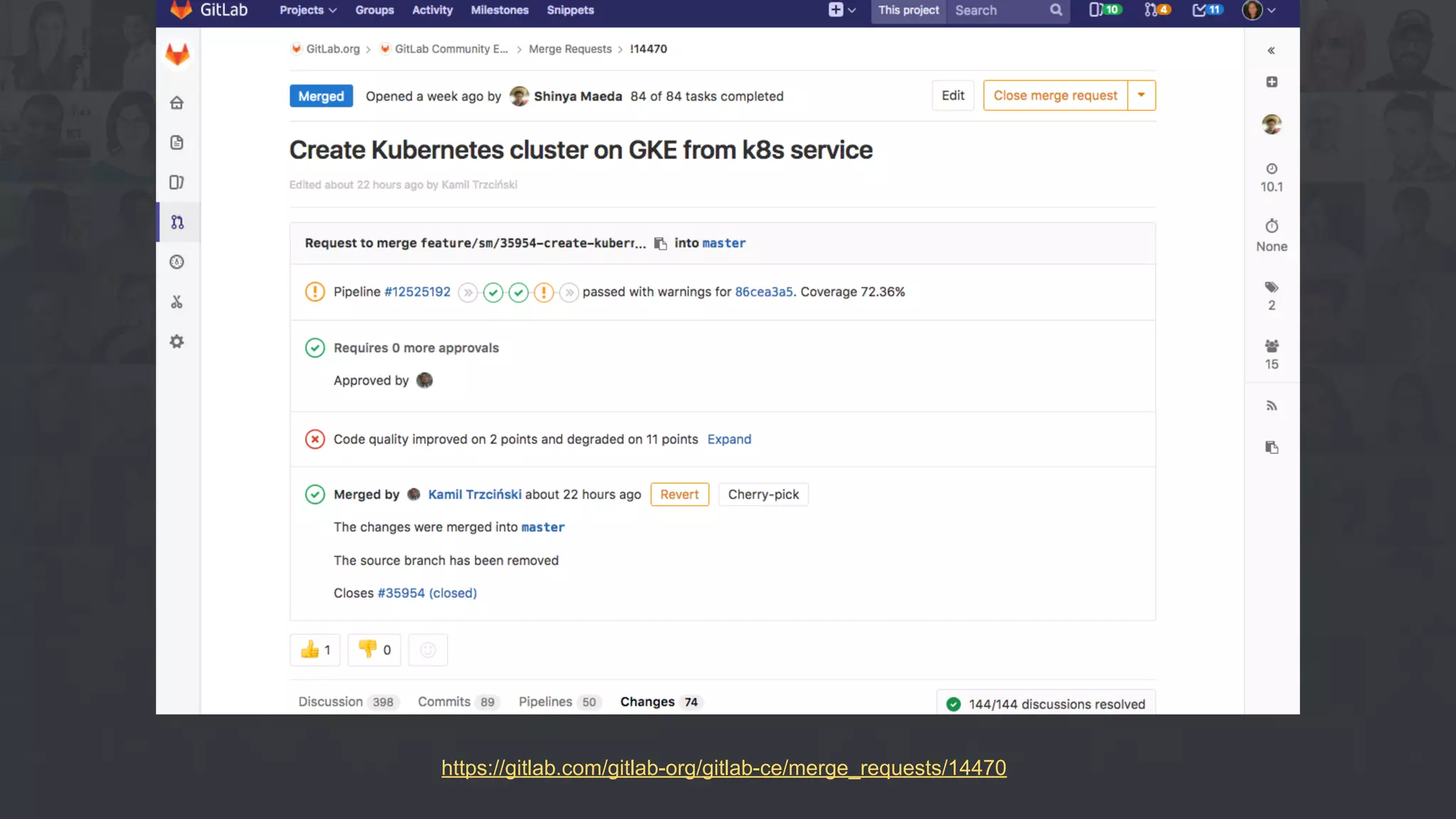Click labels tag icon showing 2
Viewport: 1456px width, 819px height.
pos(1272,296)
